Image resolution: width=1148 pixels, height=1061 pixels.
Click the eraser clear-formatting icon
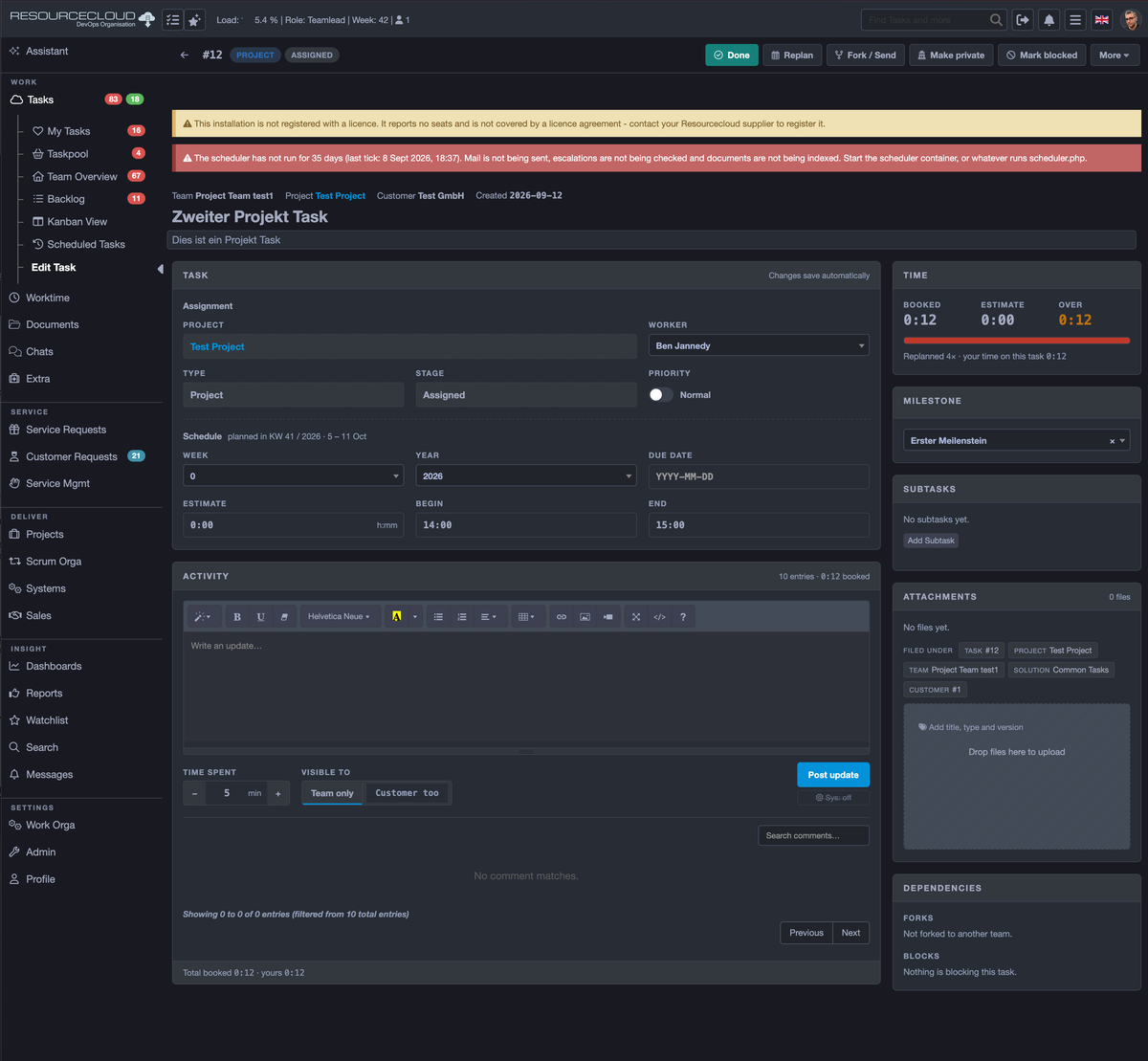click(x=284, y=617)
